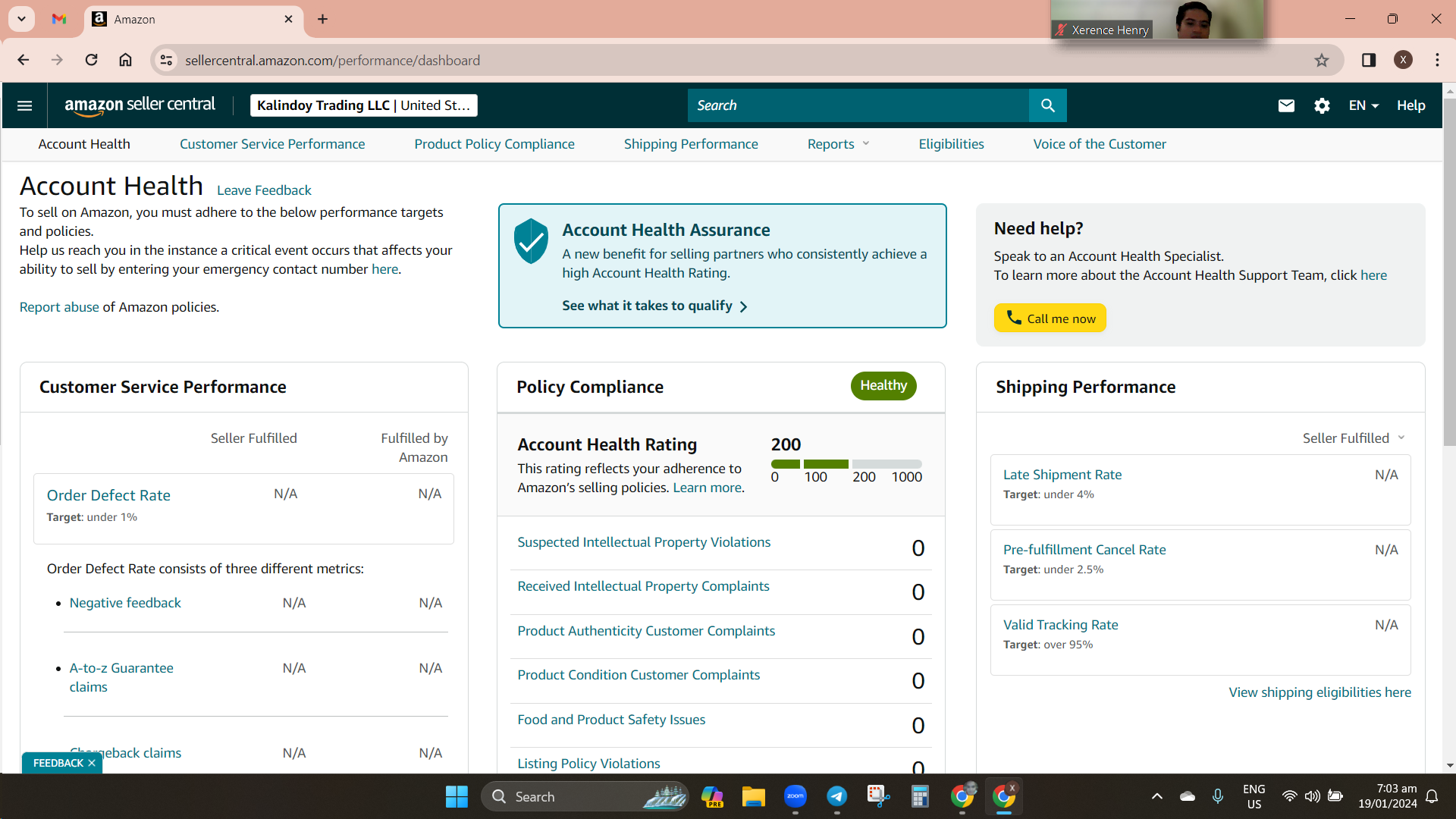Open Telegram from the taskbar
Image resolution: width=1456 pixels, height=819 pixels.
tap(837, 797)
